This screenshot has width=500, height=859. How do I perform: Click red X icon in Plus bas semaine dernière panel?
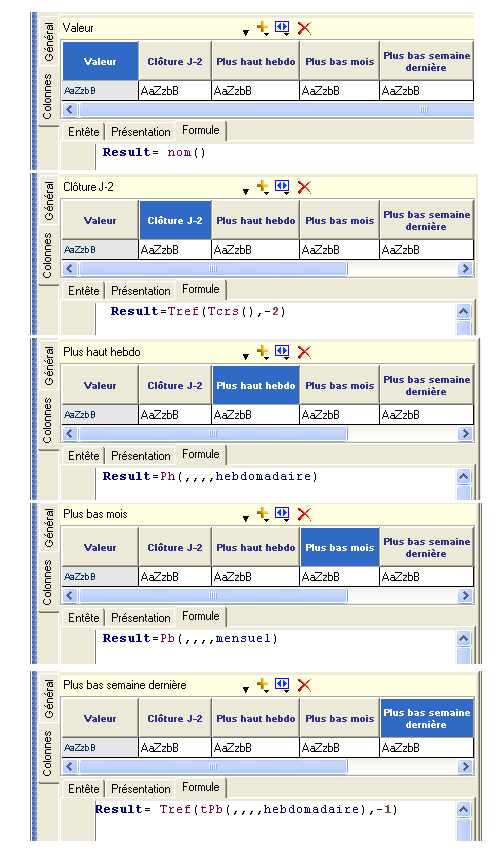click(x=304, y=685)
